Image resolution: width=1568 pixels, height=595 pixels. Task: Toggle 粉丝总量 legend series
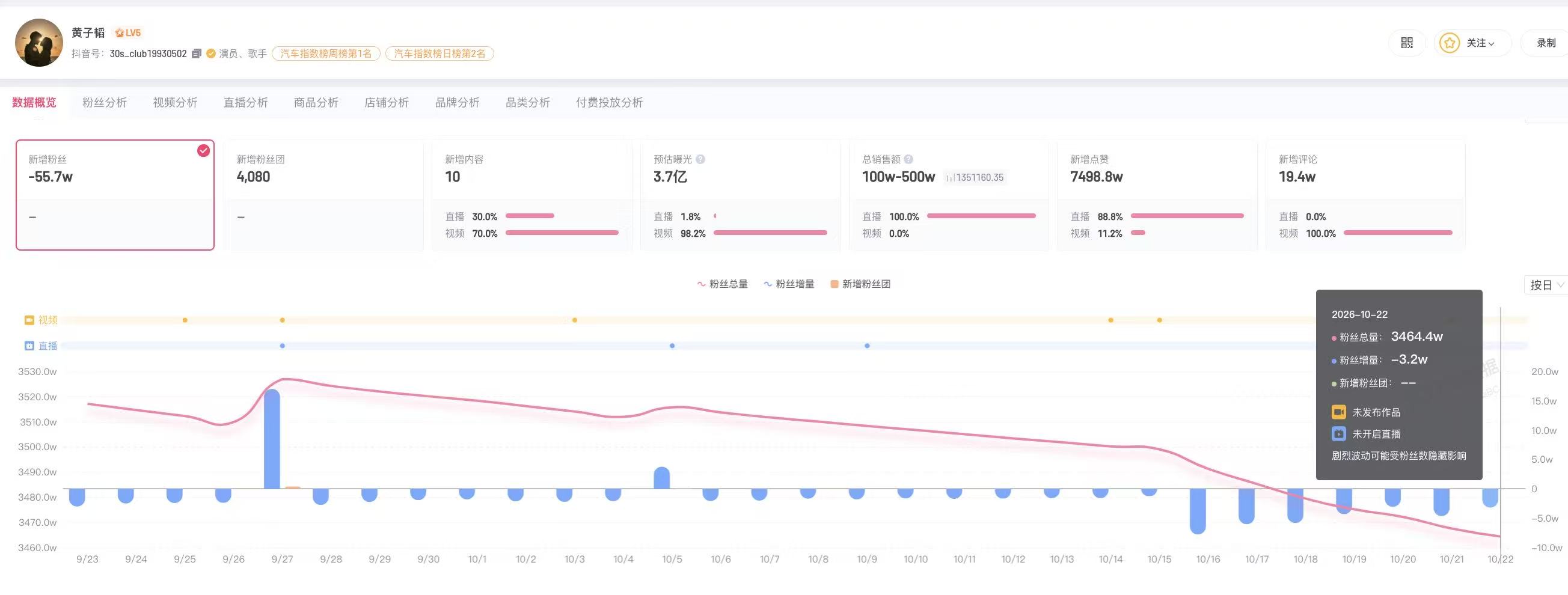click(722, 284)
